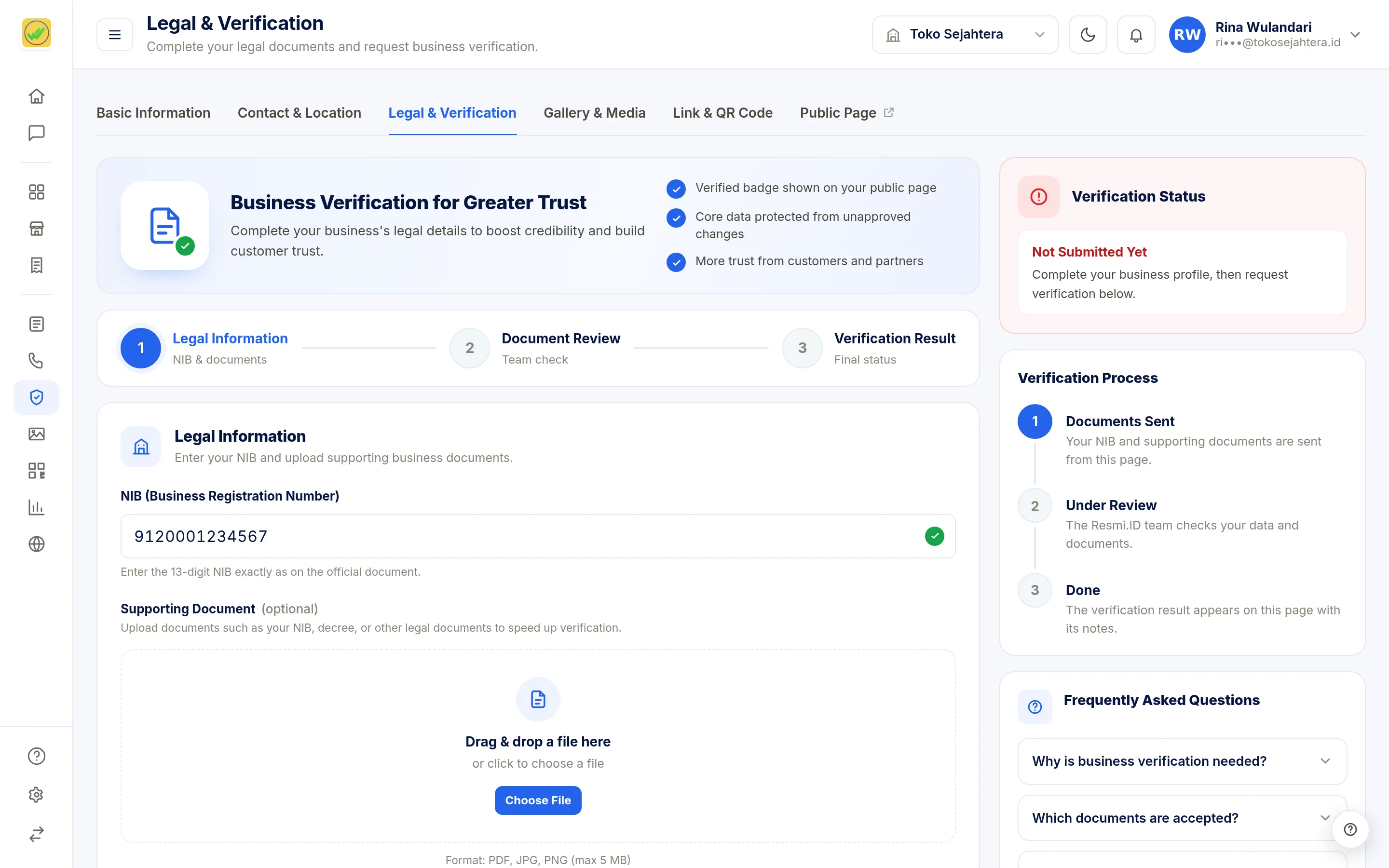Viewport: 1389px width, 868px height.
Task: Open the phone contact sidebar icon
Action: (x=36, y=361)
